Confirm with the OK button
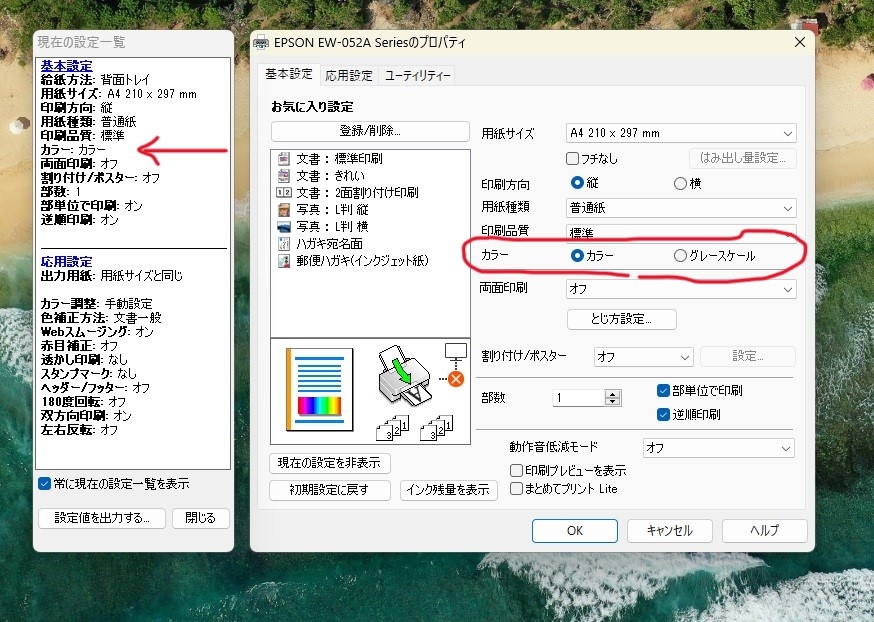 pos(575,531)
